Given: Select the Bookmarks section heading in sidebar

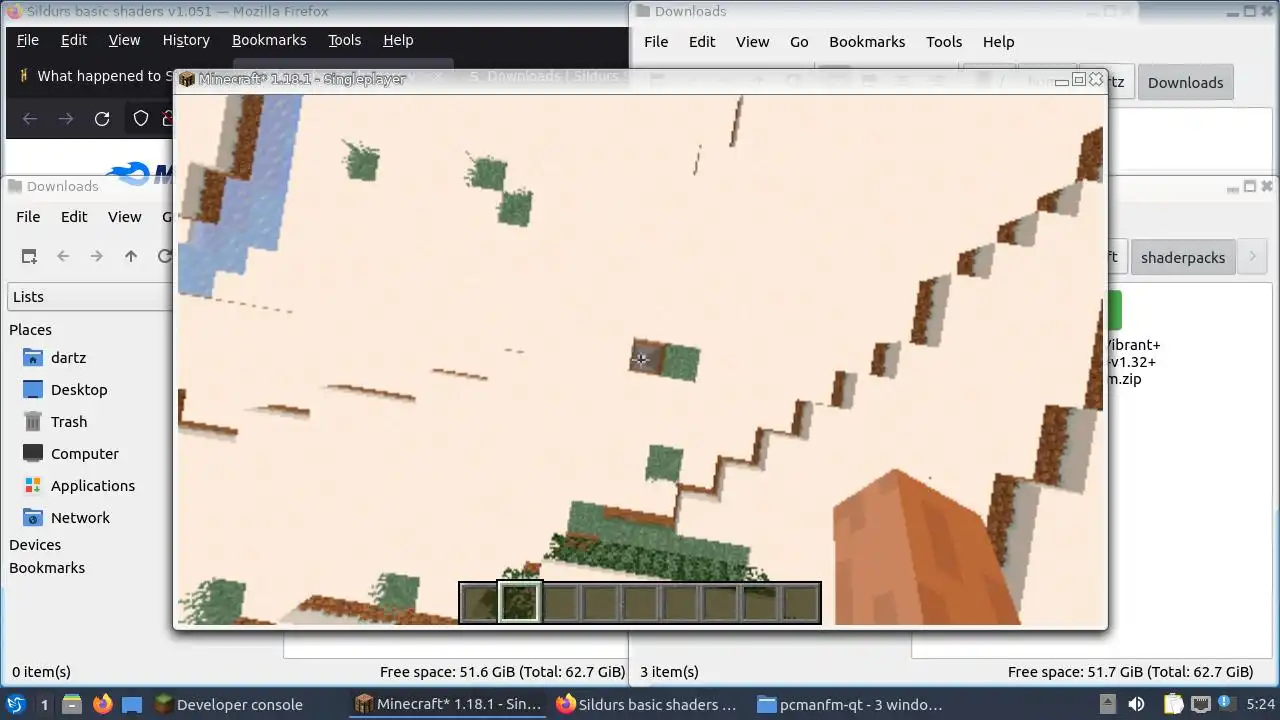Looking at the screenshot, I should coord(47,568).
